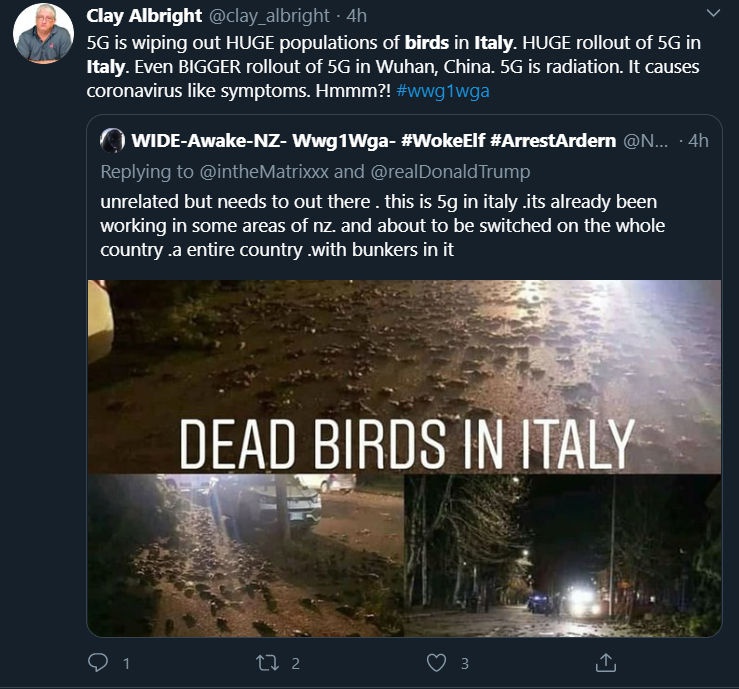The width and height of the screenshot is (739, 689).
Task: Open WIDE-Awake-NZ quoted tweet author name
Action: (374, 140)
